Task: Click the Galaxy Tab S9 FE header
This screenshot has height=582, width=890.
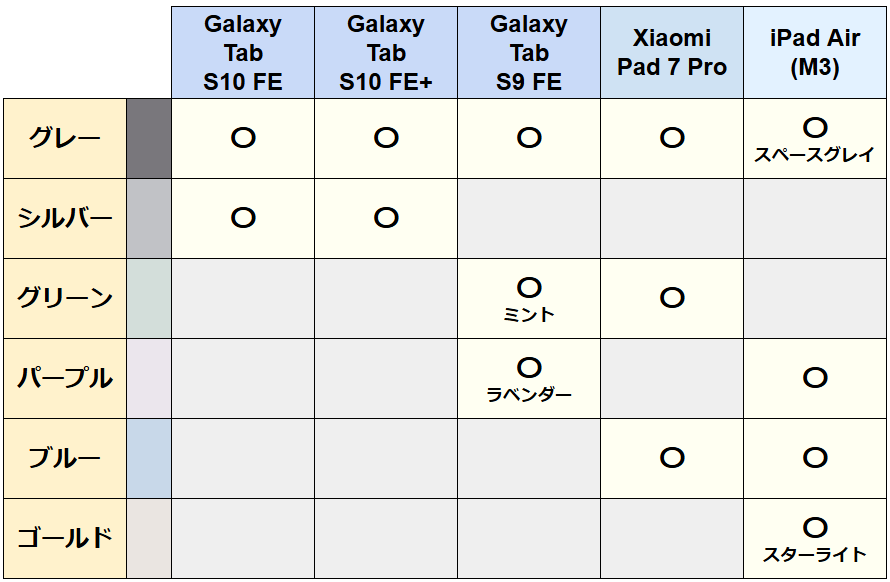Action: click(529, 53)
